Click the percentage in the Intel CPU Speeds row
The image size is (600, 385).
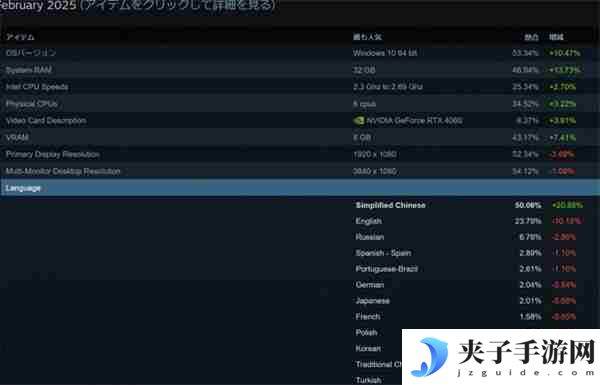pos(525,87)
